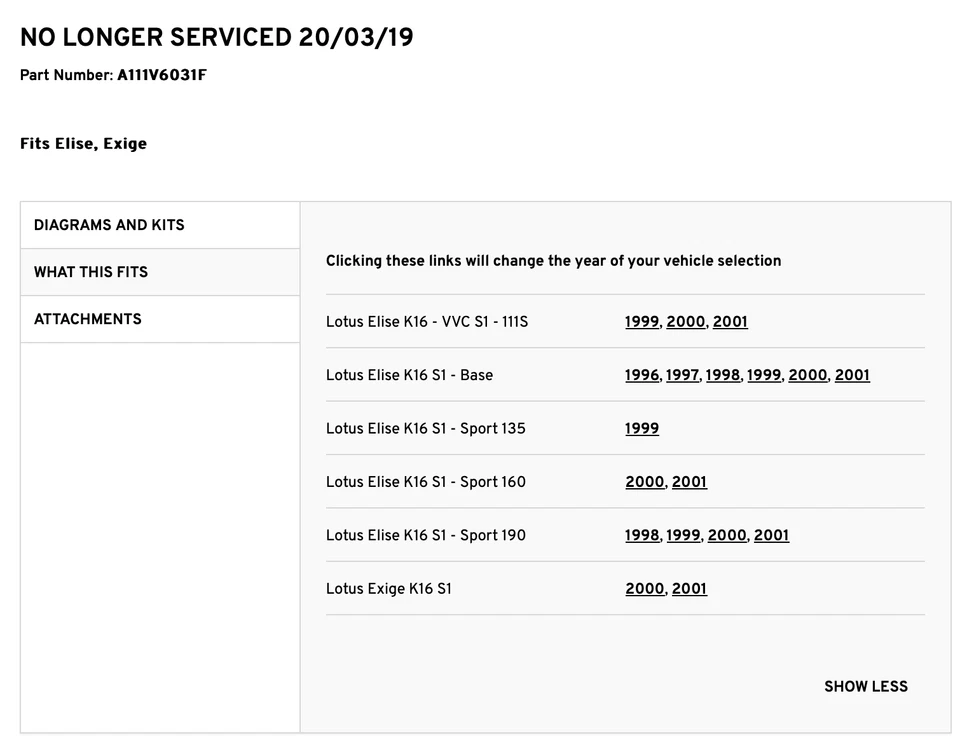Pick 1996 for Elise K16 S1 Base

(642, 375)
